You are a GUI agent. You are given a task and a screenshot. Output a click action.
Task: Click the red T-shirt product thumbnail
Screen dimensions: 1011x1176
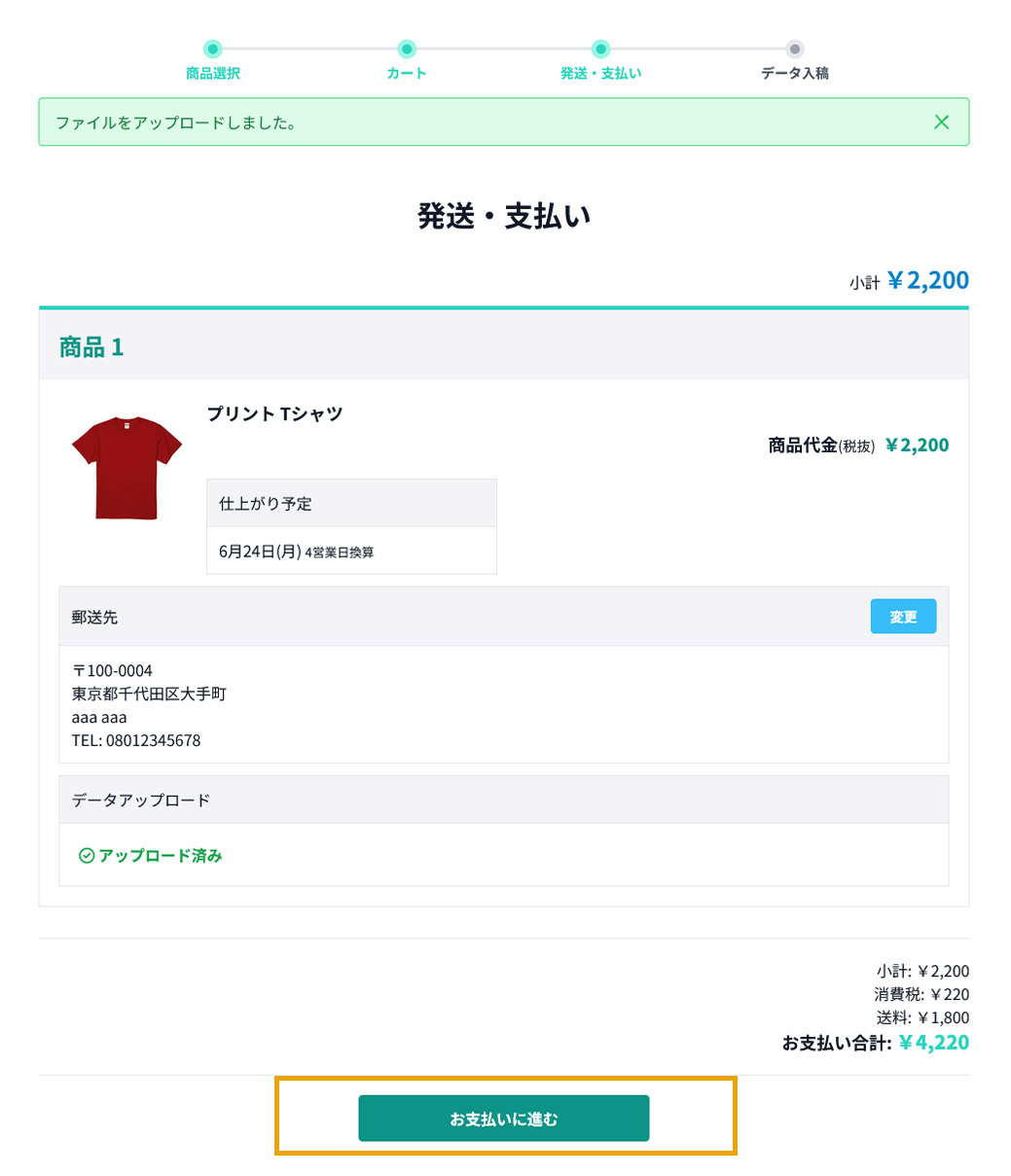click(x=126, y=468)
